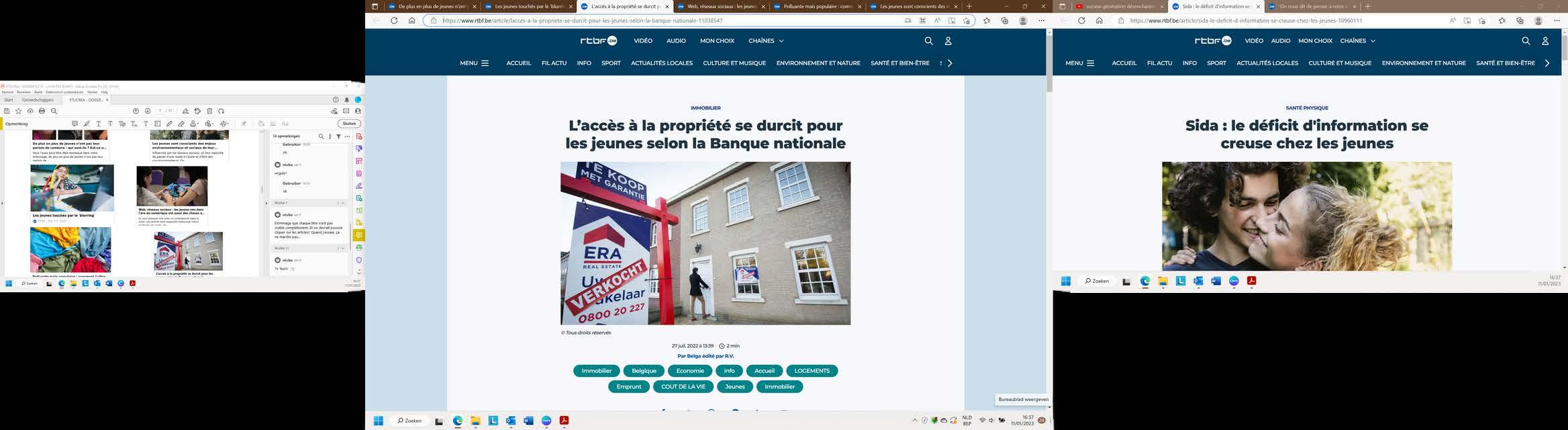This screenshot has width=1568, height=430.
Task: Show more categories with the right chevron on the Sida page nav
Action: coord(1547,63)
